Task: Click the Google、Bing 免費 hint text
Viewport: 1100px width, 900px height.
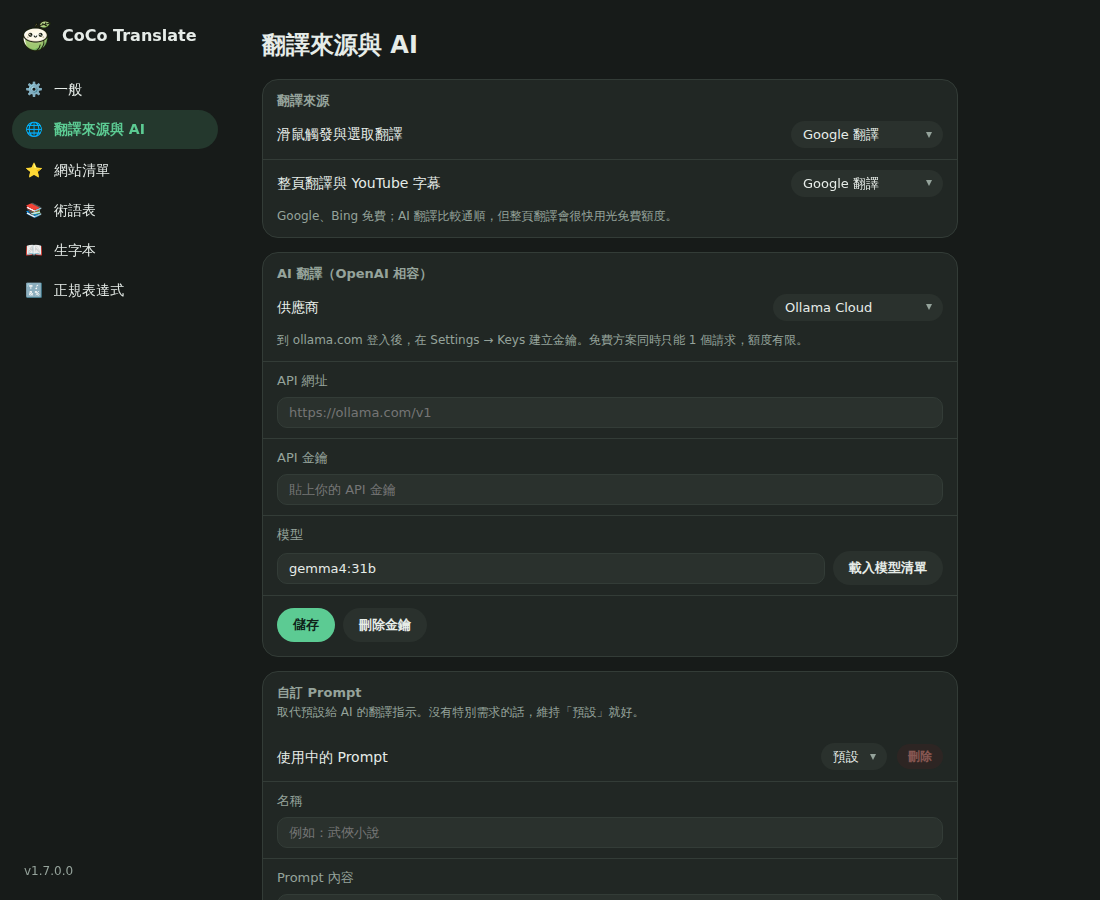Action: point(477,216)
